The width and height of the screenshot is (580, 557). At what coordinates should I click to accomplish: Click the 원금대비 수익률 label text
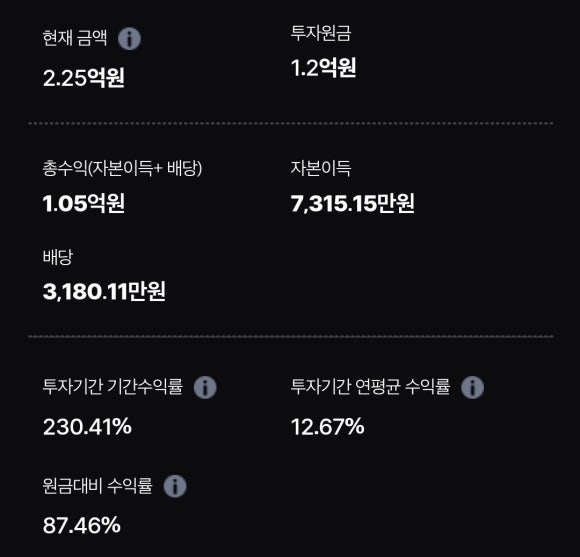pos(97,485)
